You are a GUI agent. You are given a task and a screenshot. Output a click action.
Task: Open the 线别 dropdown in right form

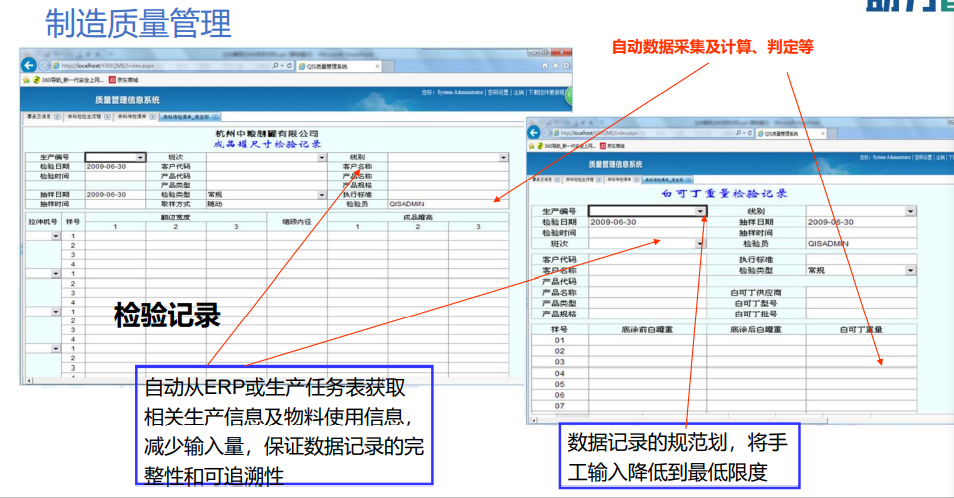tap(909, 211)
